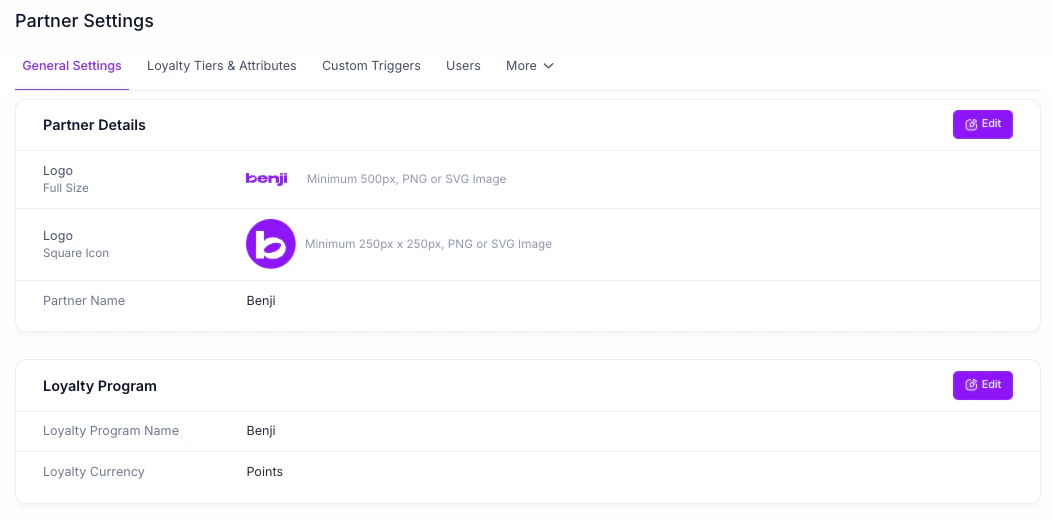Edit the Loyalty Program section
The height and width of the screenshot is (520, 1053).
pyautogui.click(x=982, y=385)
